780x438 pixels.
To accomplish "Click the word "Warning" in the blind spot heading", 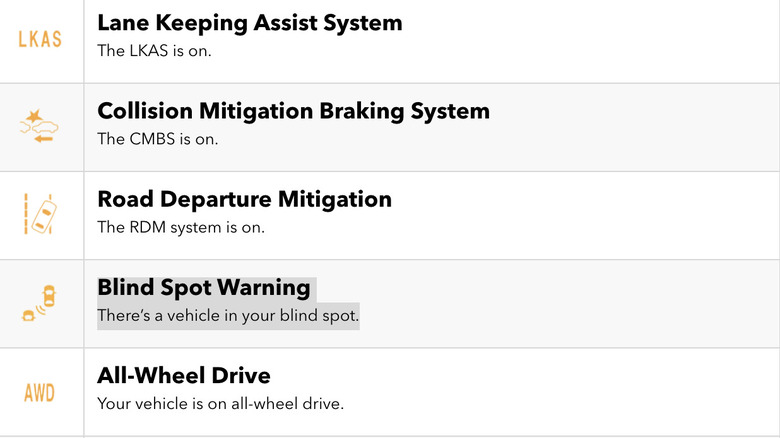I will click(264, 288).
